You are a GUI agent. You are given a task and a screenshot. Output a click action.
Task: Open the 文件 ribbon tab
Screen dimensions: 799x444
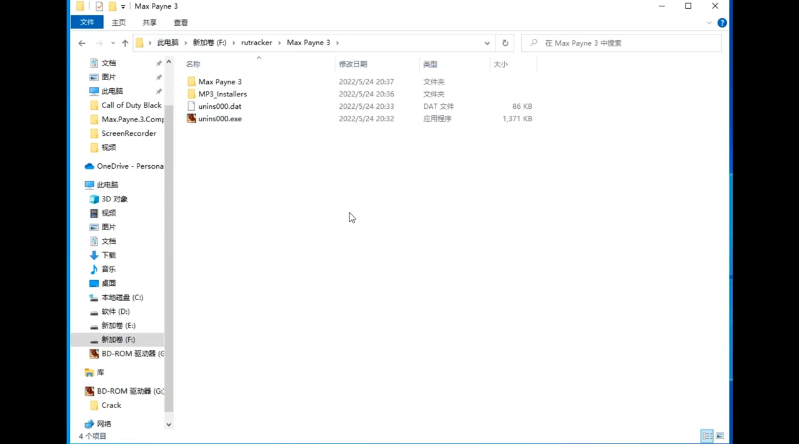tap(87, 22)
